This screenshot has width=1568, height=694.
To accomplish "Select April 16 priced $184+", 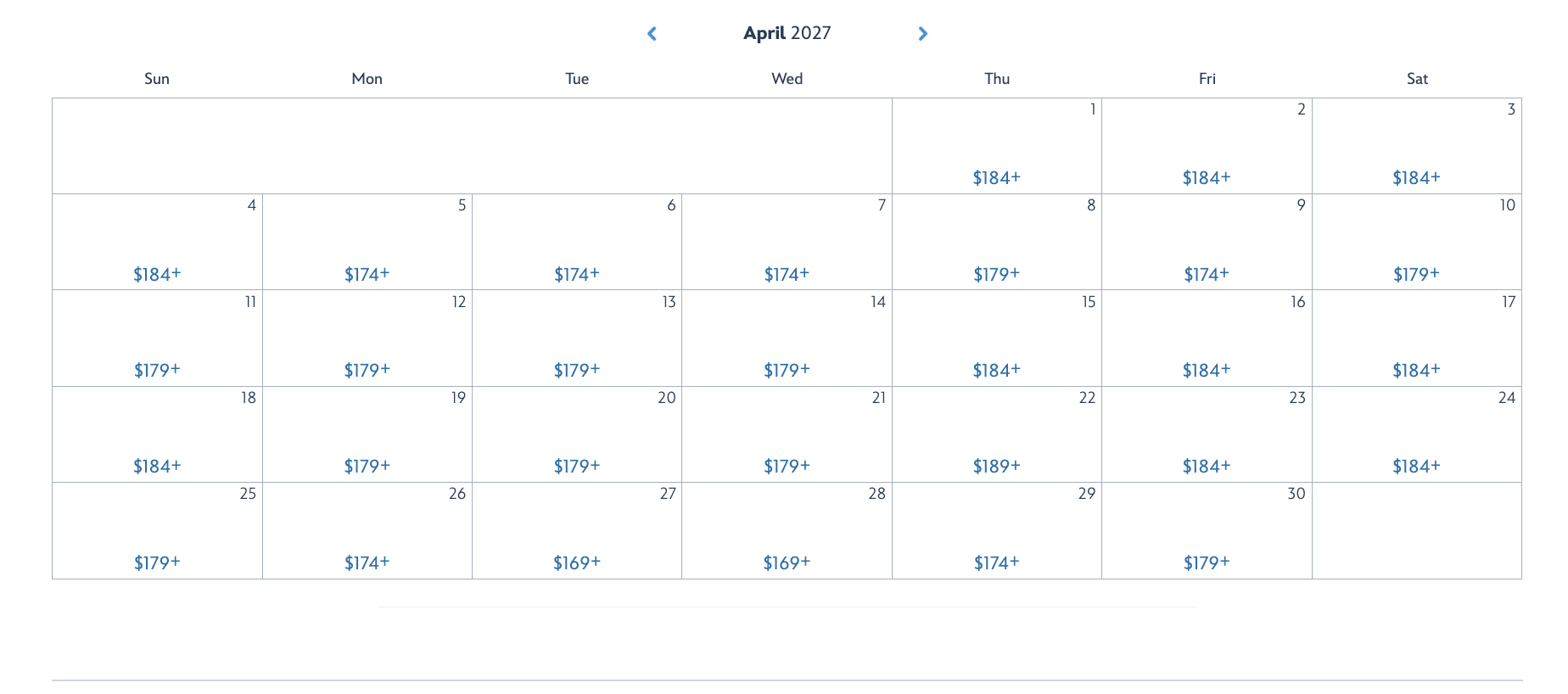I will (x=1207, y=370).
